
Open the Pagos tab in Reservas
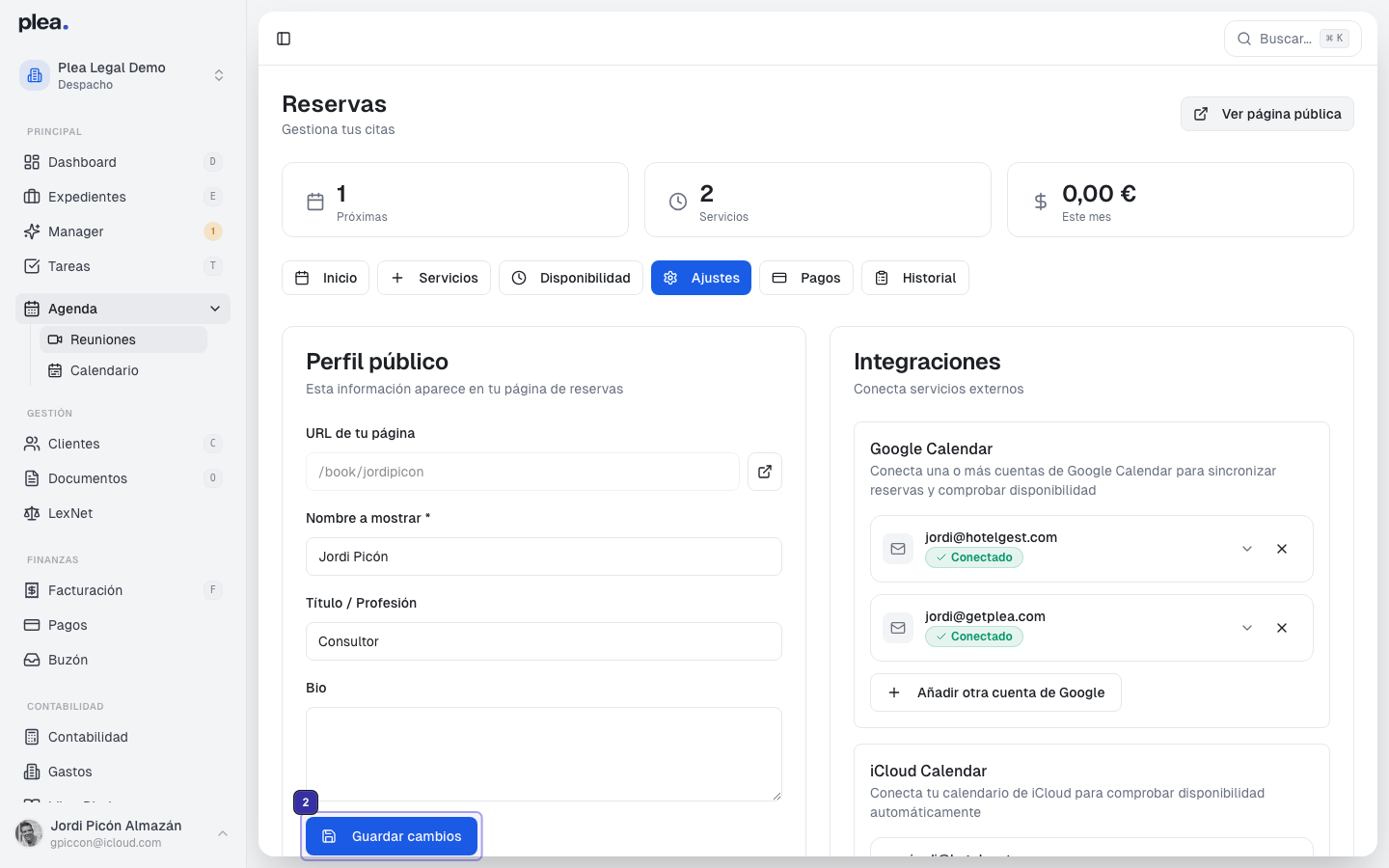[x=806, y=278]
